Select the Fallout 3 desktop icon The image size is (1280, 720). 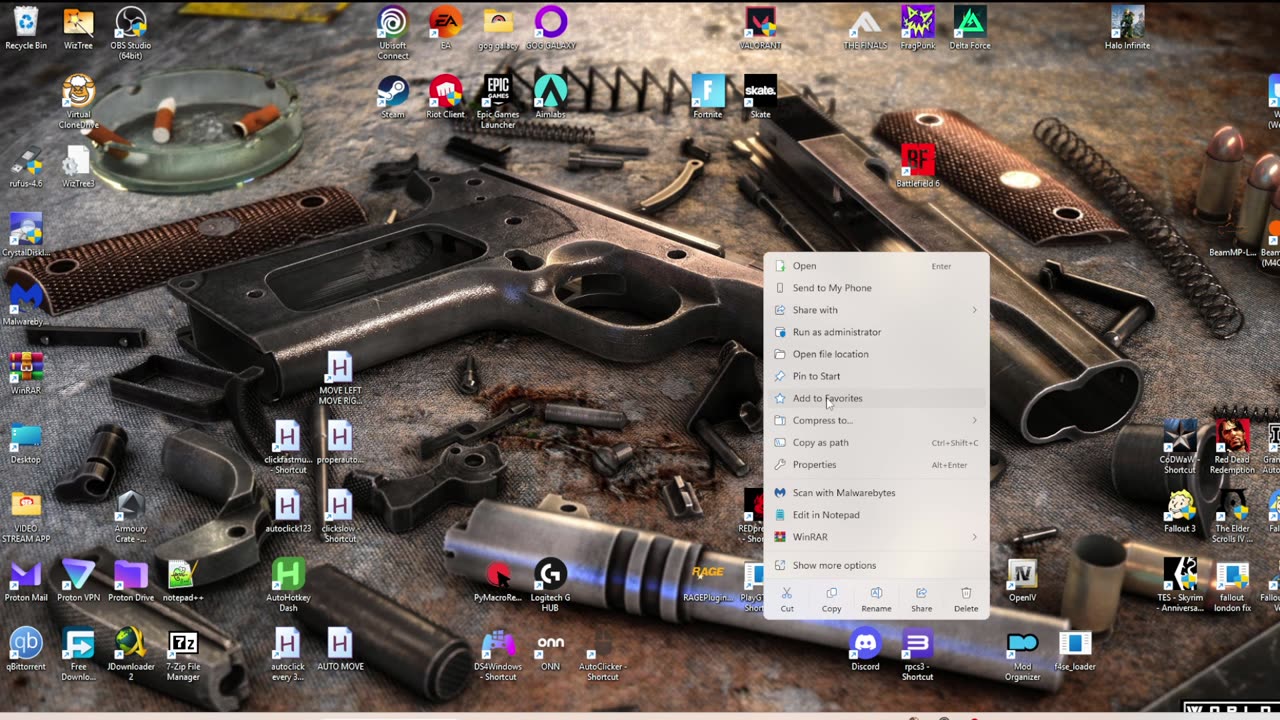click(x=1180, y=511)
